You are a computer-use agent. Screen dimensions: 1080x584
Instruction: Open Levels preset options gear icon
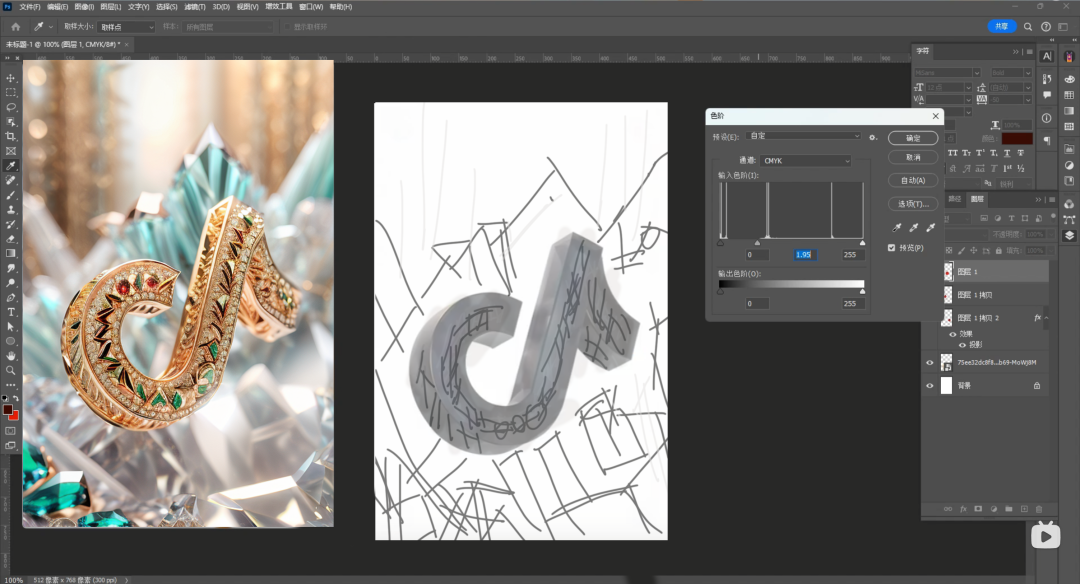[x=873, y=137]
